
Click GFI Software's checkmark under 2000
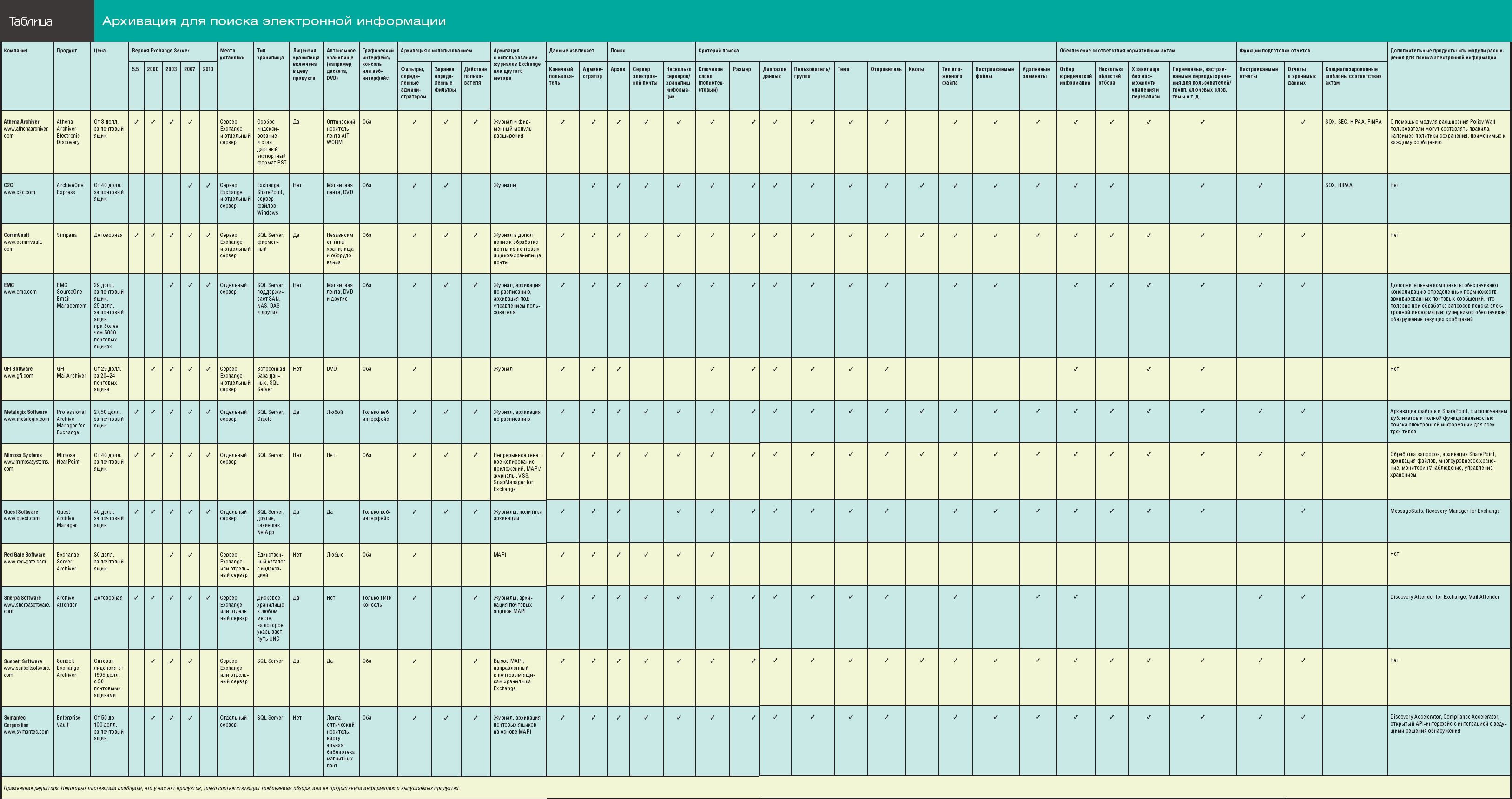(x=152, y=369)
